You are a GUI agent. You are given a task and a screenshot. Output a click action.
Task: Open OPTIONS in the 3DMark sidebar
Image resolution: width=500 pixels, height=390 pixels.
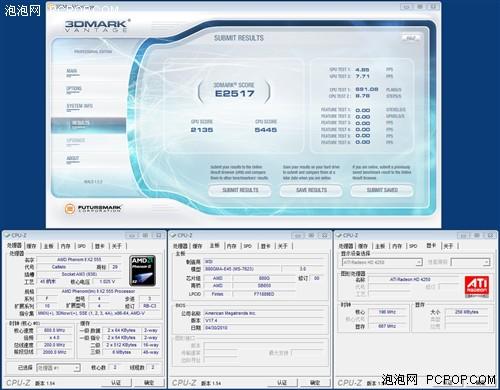74,89
